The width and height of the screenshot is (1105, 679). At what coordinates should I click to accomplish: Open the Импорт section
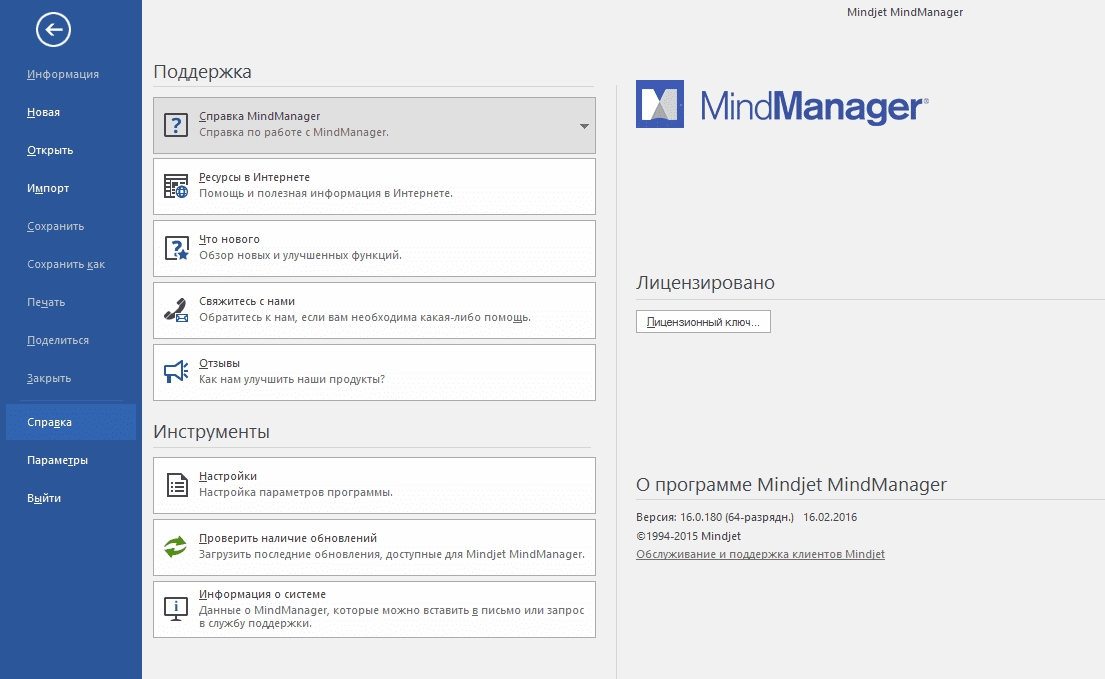48,188
